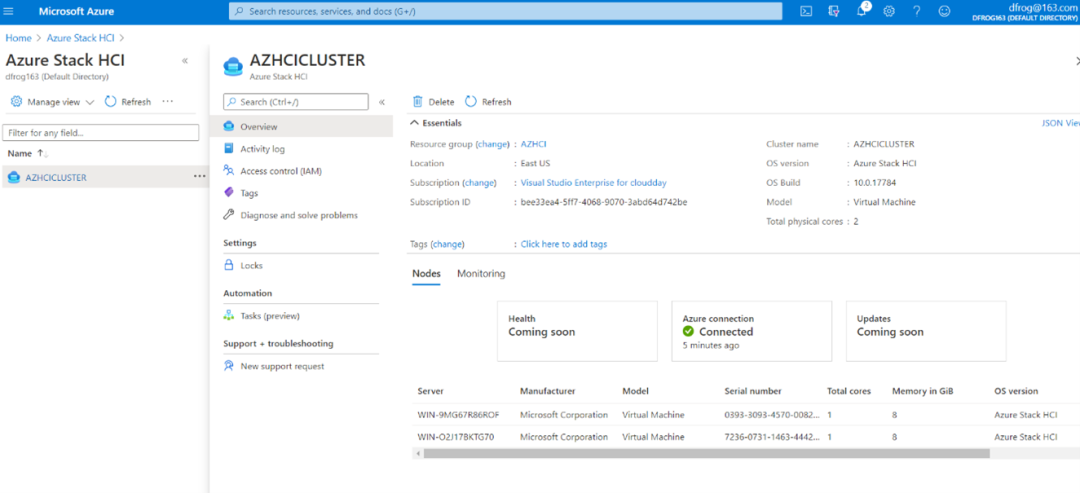Switch to the Monitoring tab
The width and height of the screenshot is (1080, 493).
click(481, 273)
